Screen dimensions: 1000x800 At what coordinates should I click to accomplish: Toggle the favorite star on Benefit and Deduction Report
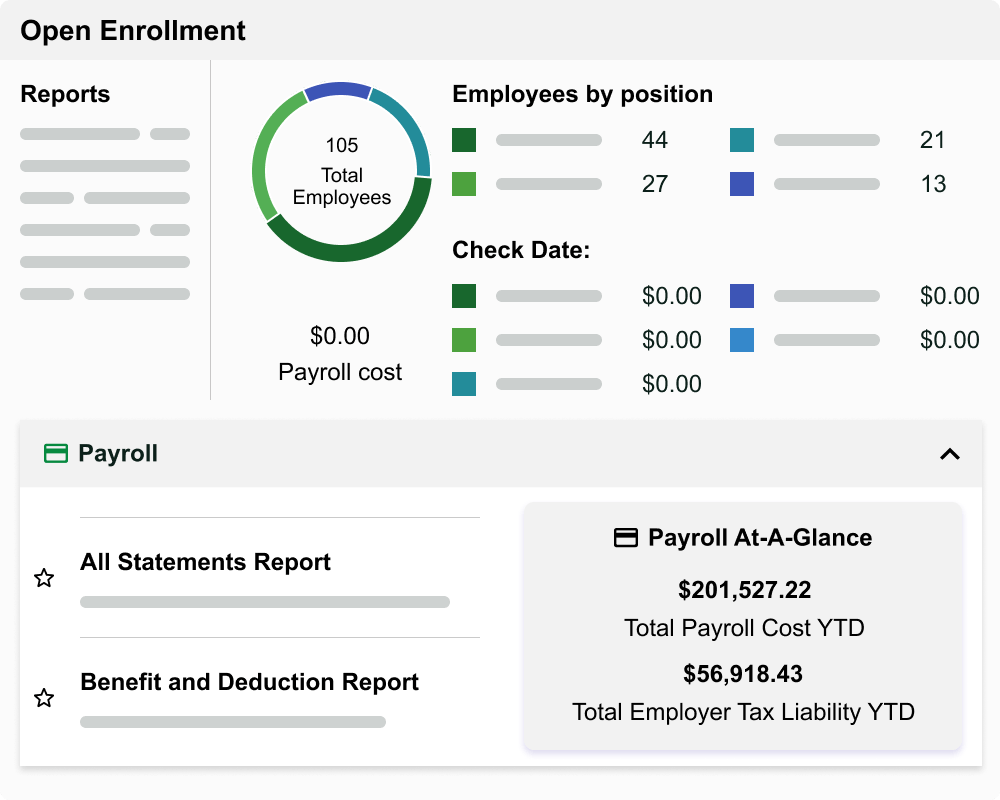(44, 698)
